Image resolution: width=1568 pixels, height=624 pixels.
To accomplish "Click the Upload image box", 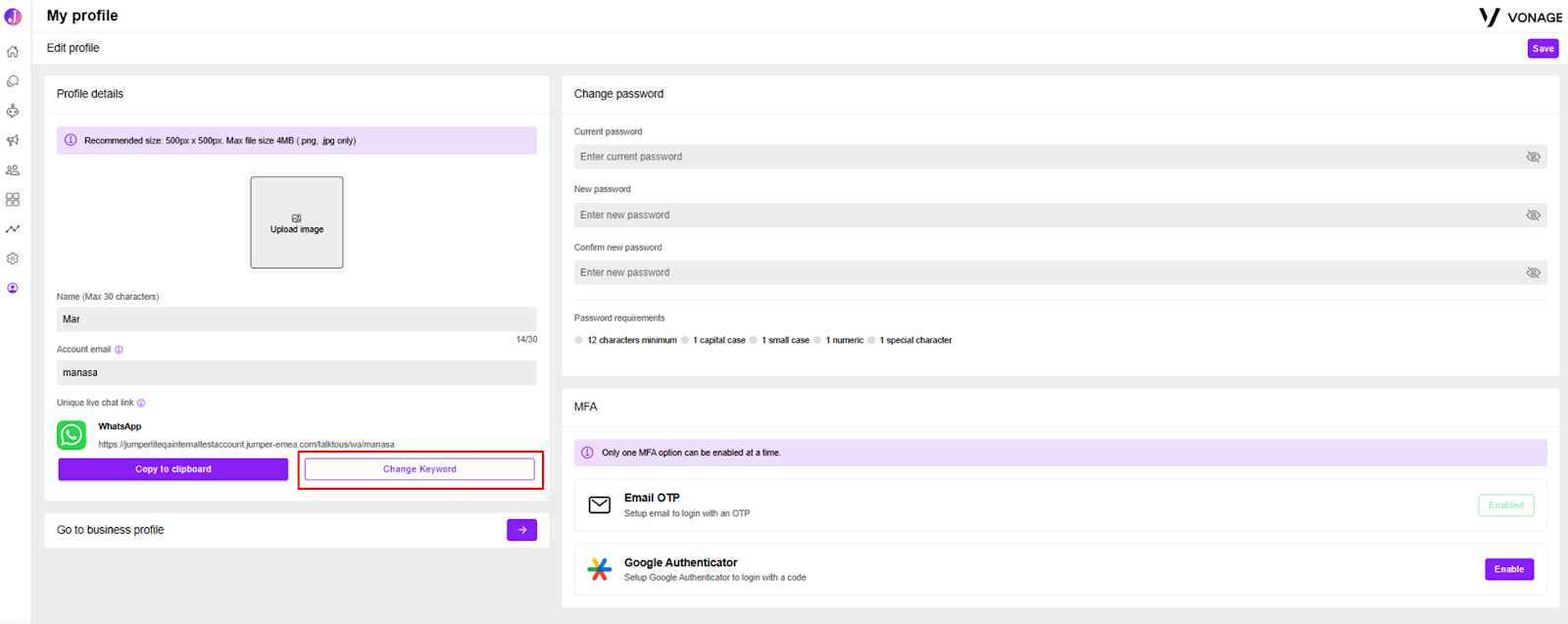I will 297,222.
